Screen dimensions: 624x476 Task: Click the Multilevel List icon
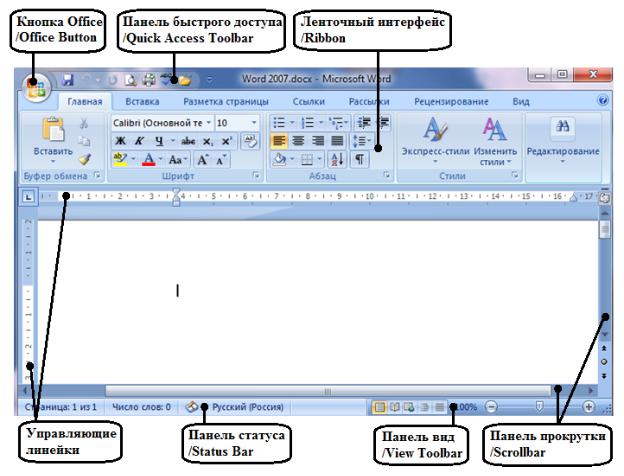[x=337, y=123]
